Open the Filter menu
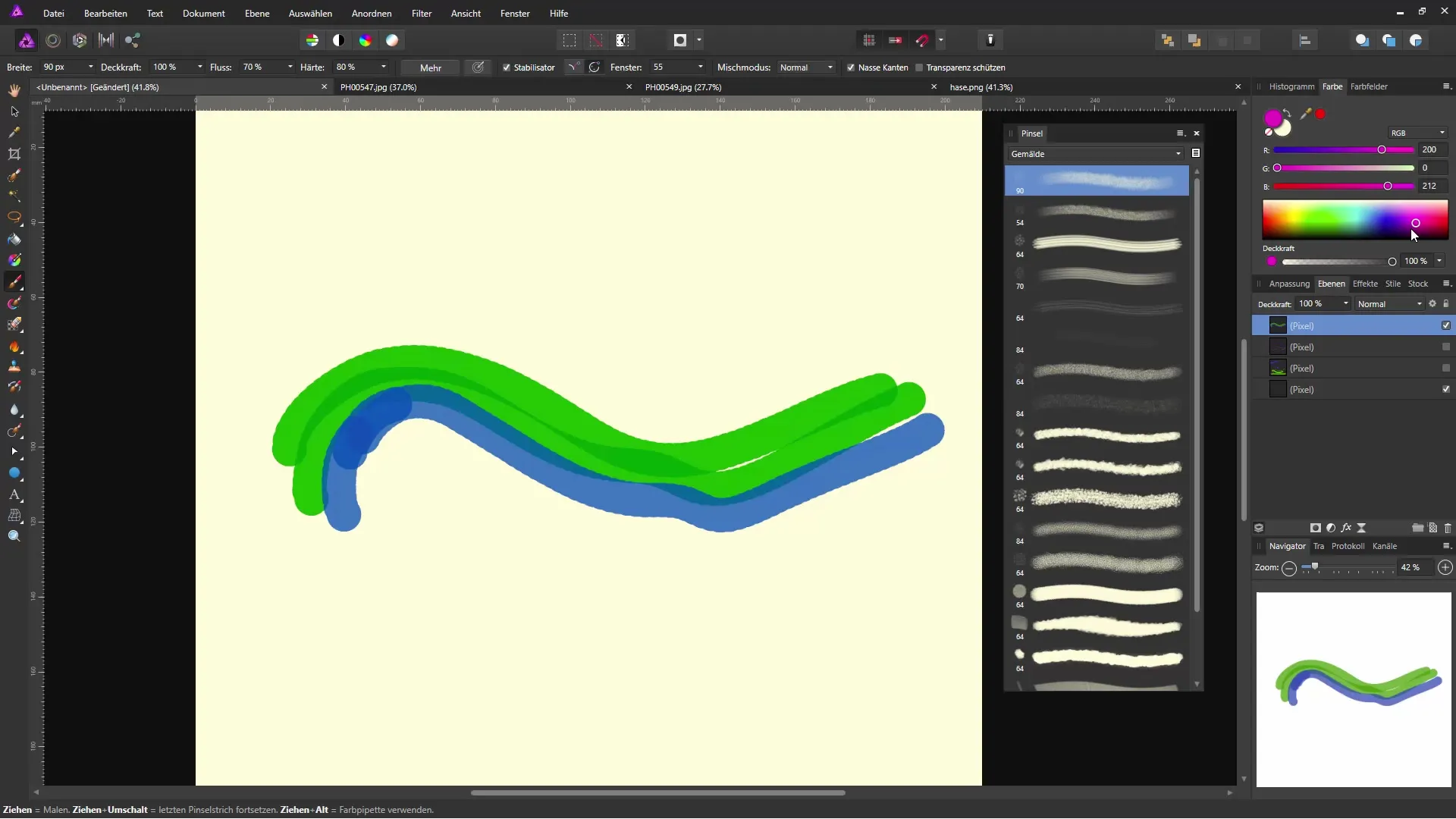1456x819 pixels. [x=422, y=14]
